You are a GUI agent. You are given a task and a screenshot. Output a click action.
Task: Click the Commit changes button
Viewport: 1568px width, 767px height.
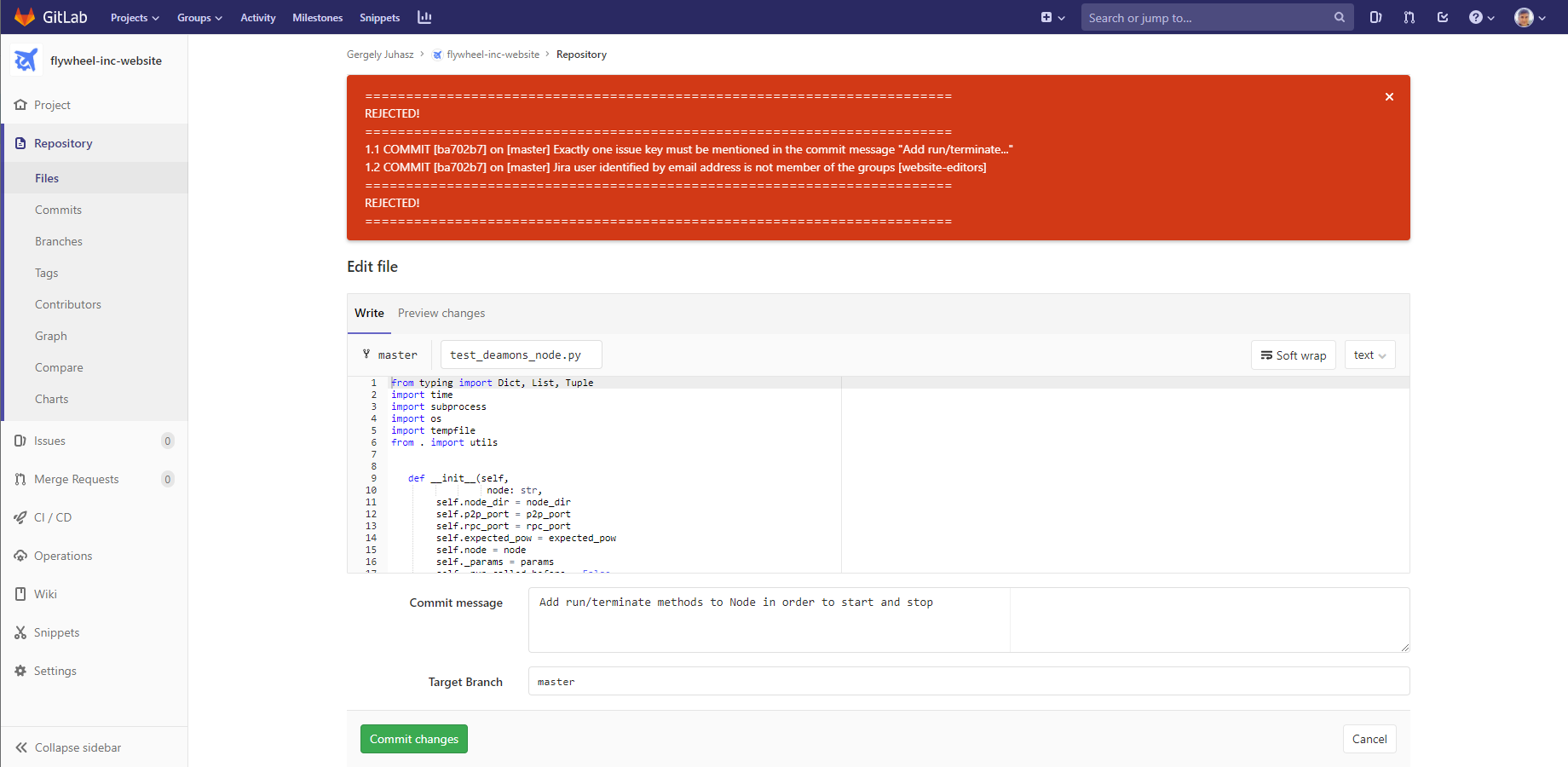pyautogui.click(x=413, y=739)
